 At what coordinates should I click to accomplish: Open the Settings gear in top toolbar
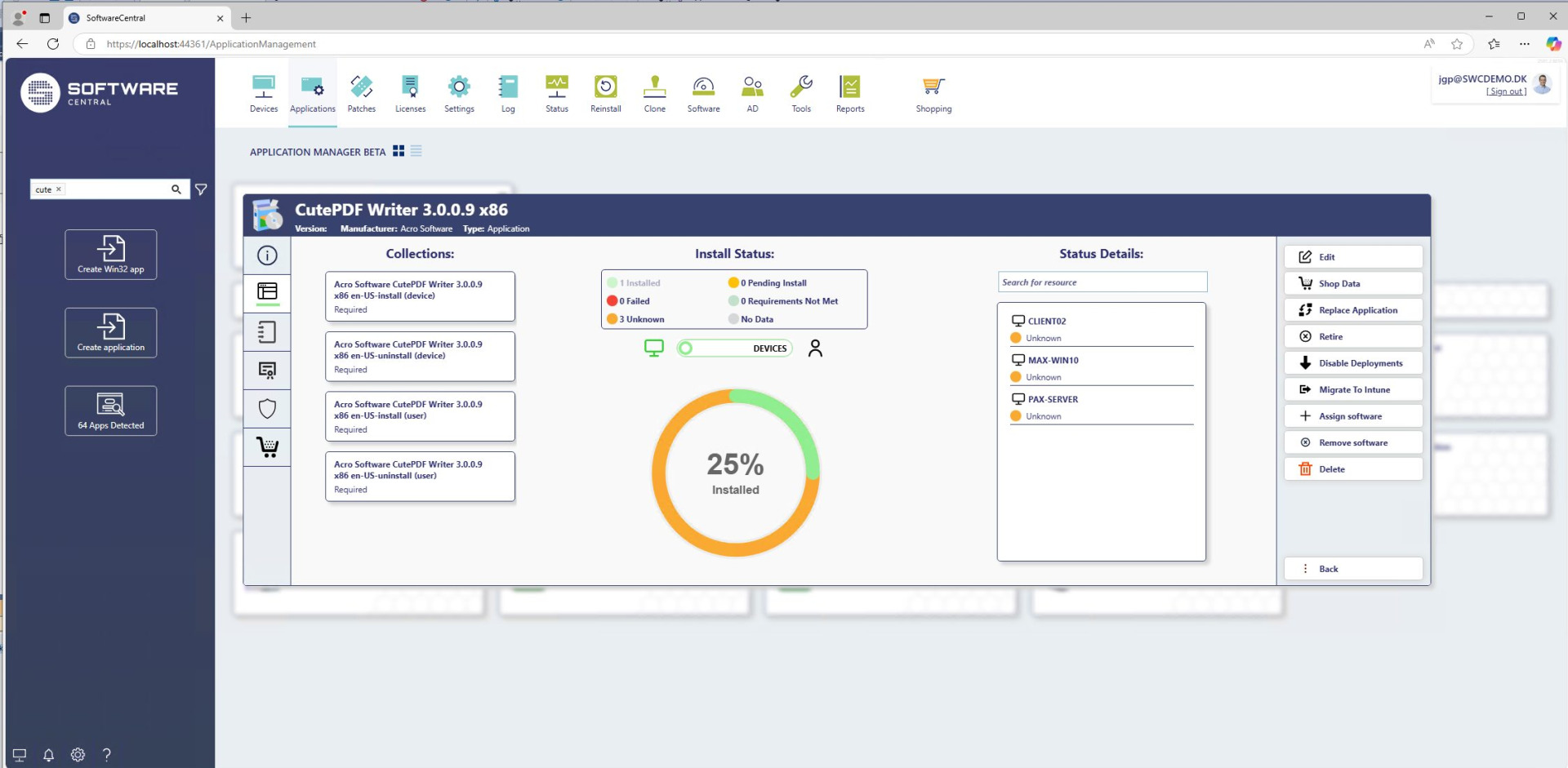click(459, 93)
